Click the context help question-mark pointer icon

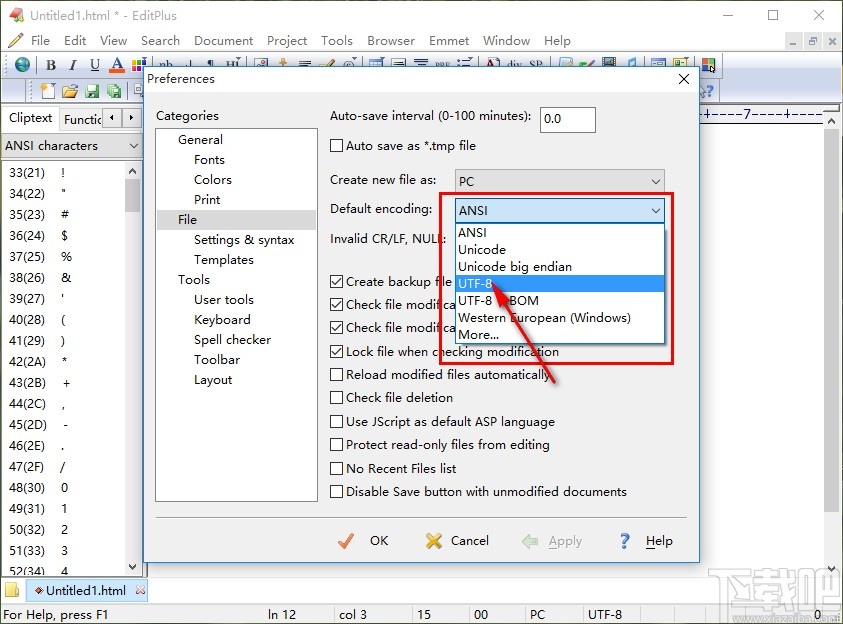click(706, 91)
